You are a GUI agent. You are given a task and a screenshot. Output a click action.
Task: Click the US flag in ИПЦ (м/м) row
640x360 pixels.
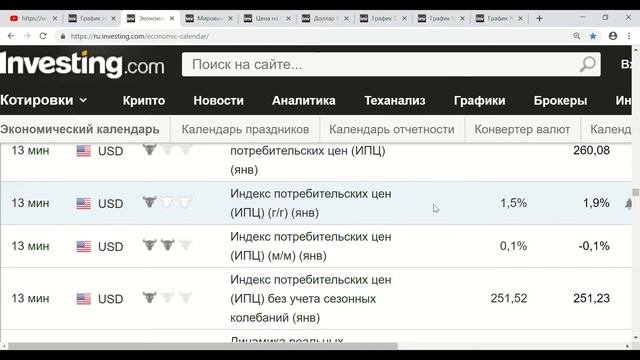pos(84,247)
